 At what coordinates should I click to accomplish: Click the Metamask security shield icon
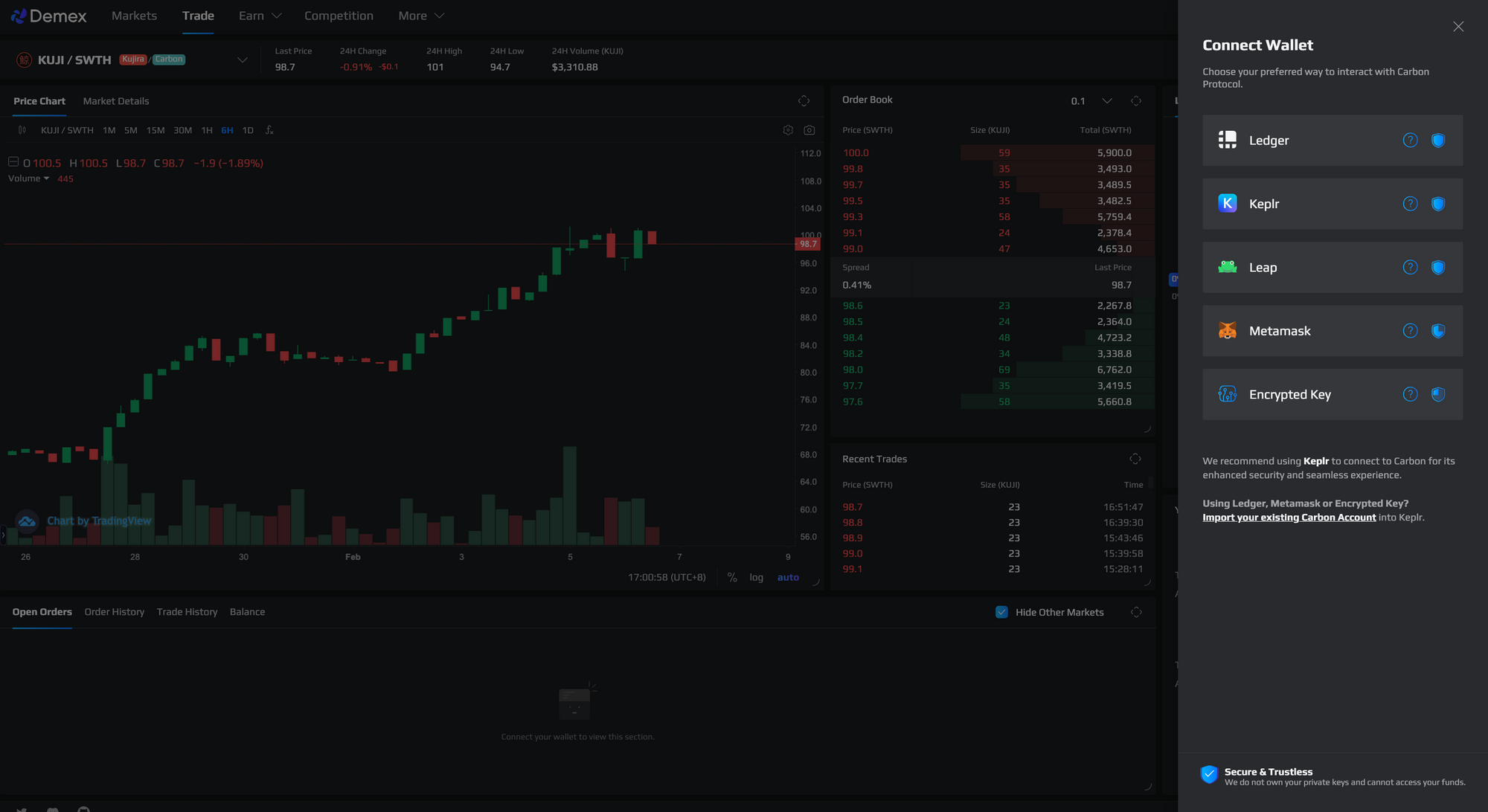(x=1438, y=331)
